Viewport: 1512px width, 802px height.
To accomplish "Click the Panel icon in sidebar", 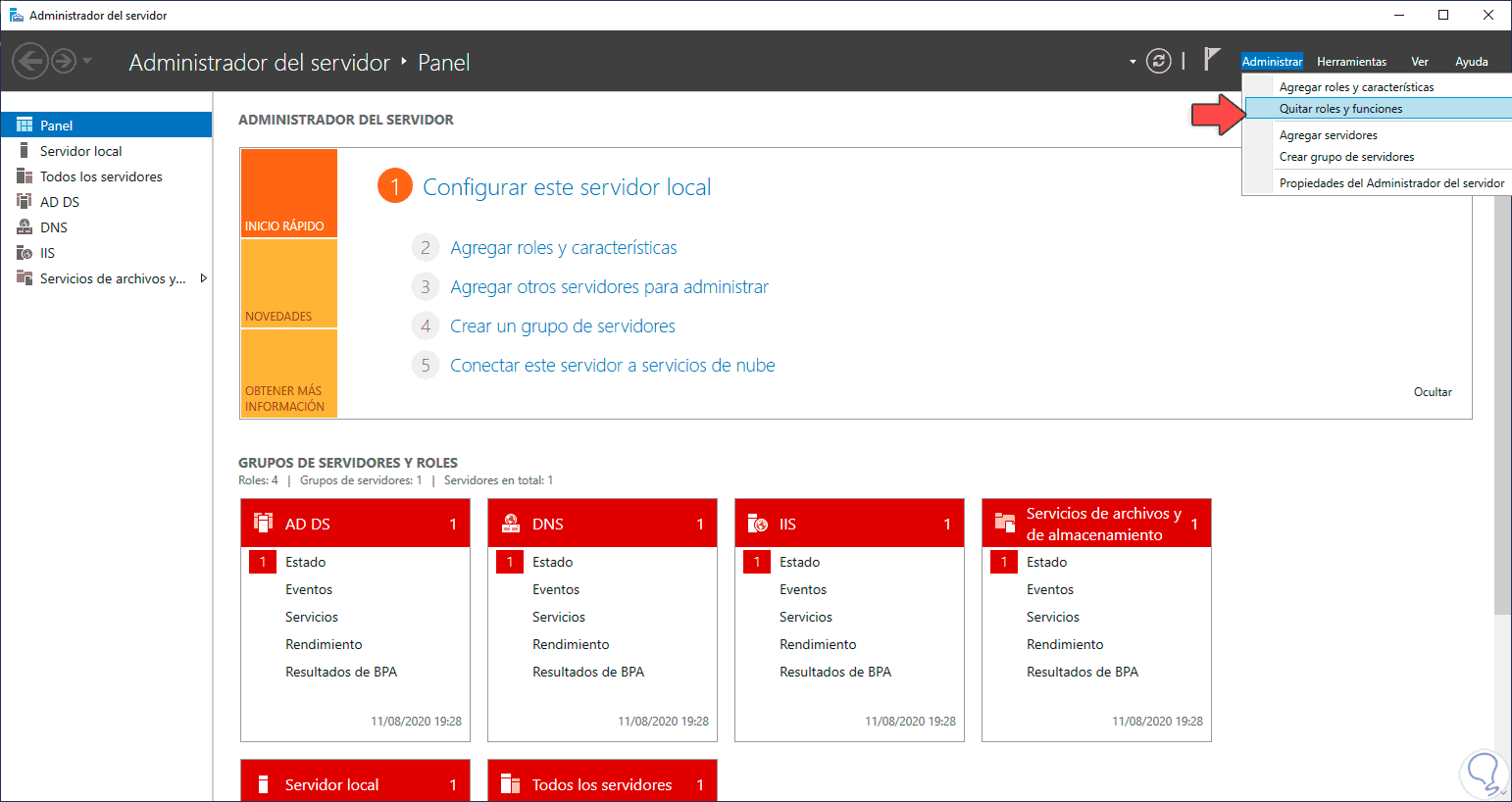I will 25,125.
